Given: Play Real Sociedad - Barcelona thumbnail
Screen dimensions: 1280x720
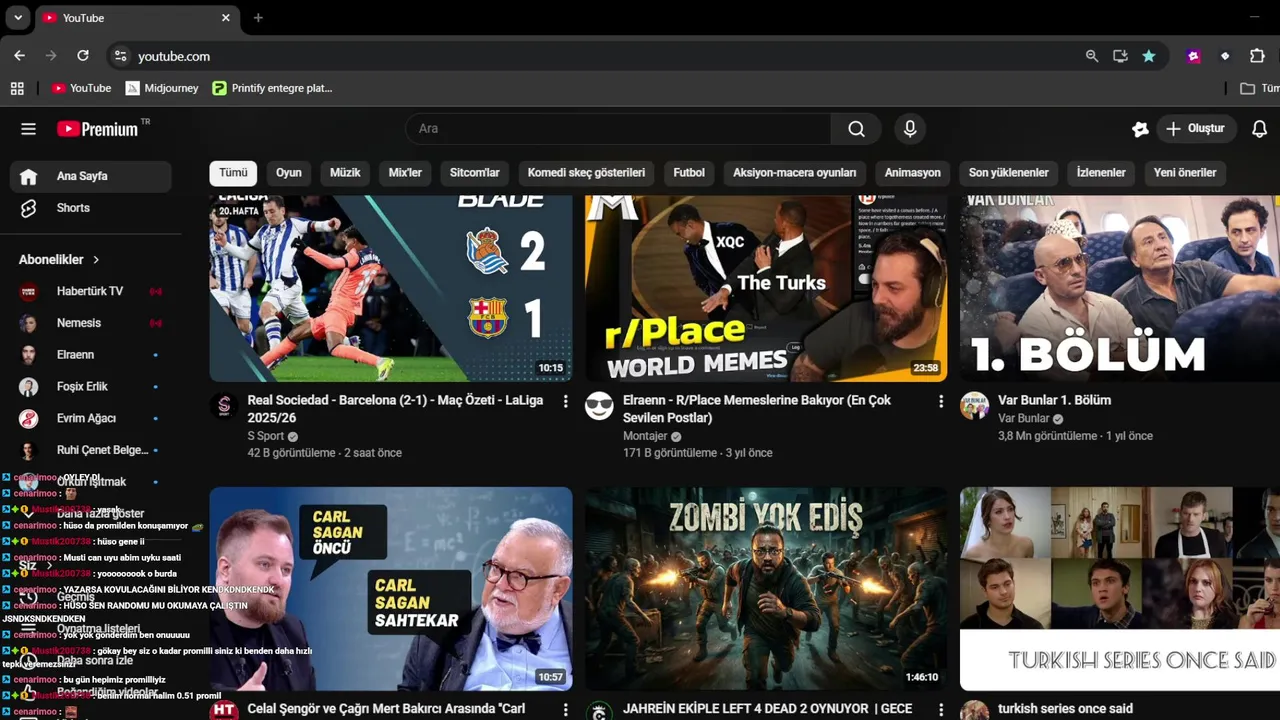Looking at the screenshot, I should [391, 288].
